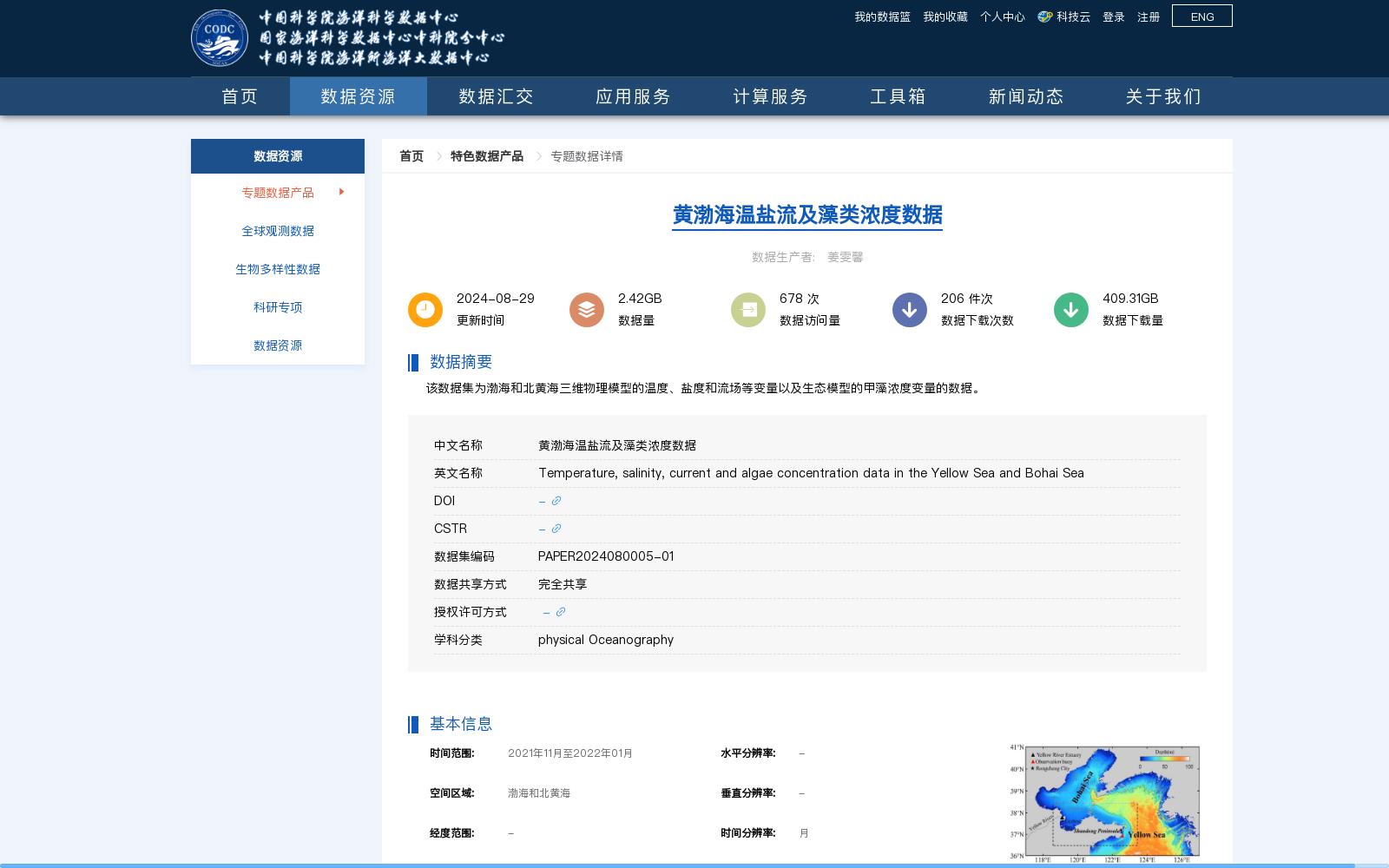Open the DOI link icon
Image resolution: width=1389 pixels, height=868 pixels.
[556, 501]
